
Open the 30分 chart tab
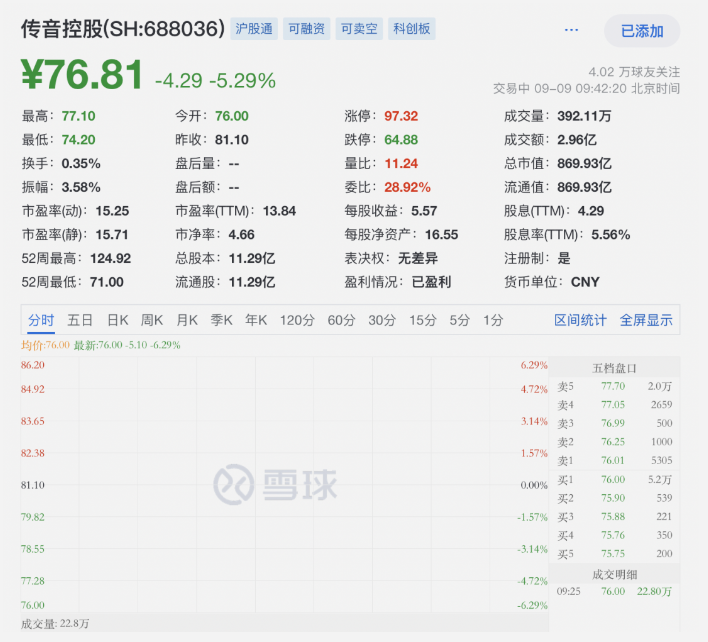point(382,320)
